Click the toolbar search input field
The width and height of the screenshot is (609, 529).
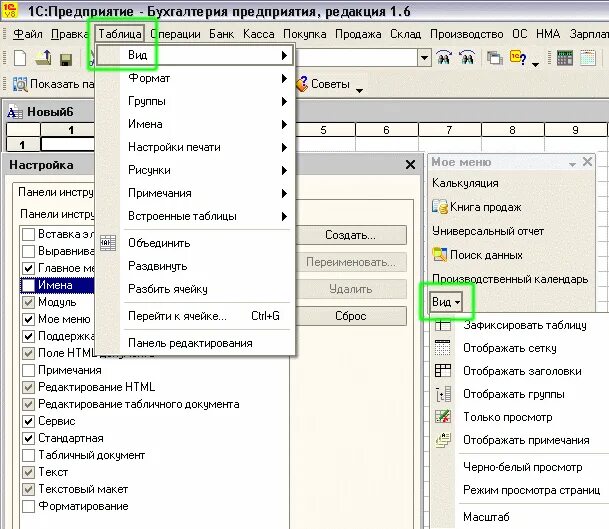(x=357, y=58)
